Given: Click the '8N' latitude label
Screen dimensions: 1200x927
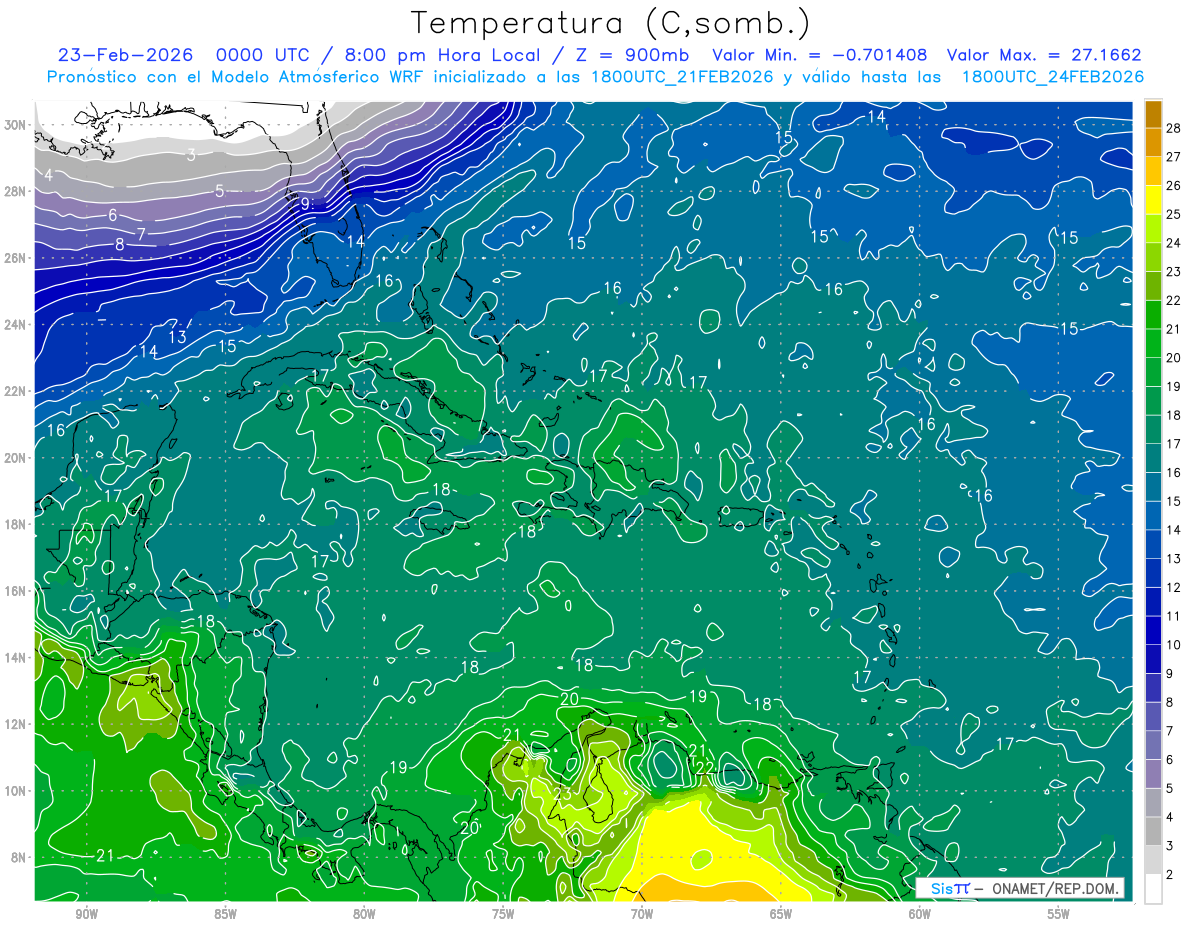Looking at the screenshot, I should 19,857.
